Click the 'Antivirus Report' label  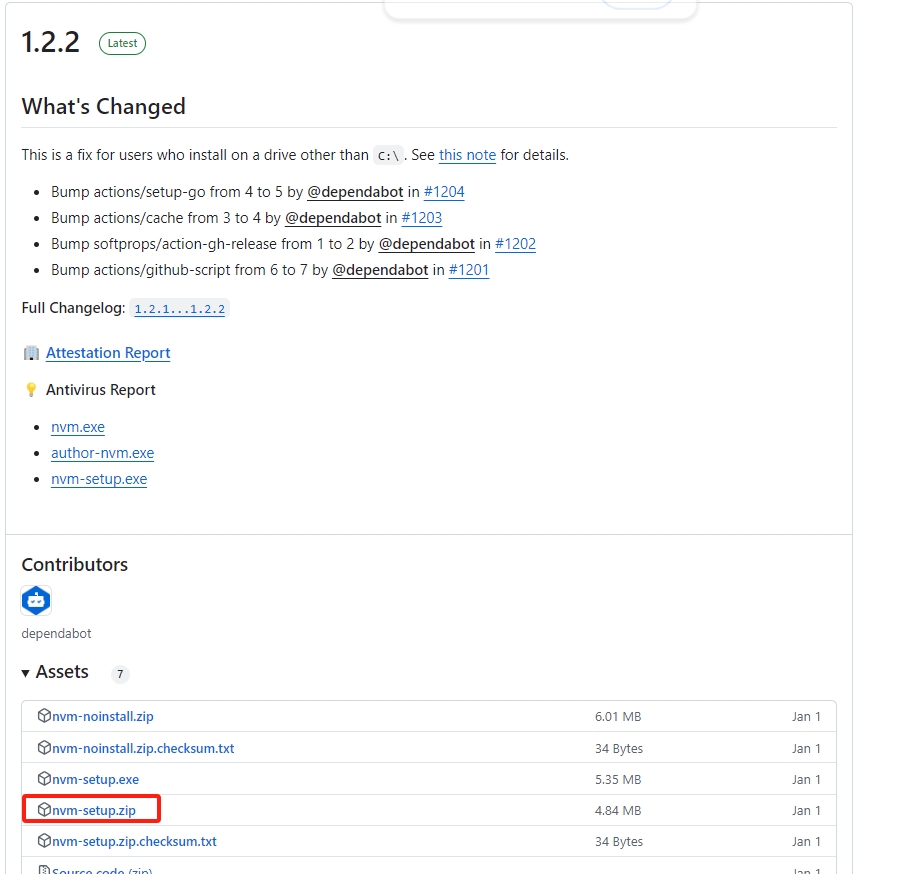101,390
